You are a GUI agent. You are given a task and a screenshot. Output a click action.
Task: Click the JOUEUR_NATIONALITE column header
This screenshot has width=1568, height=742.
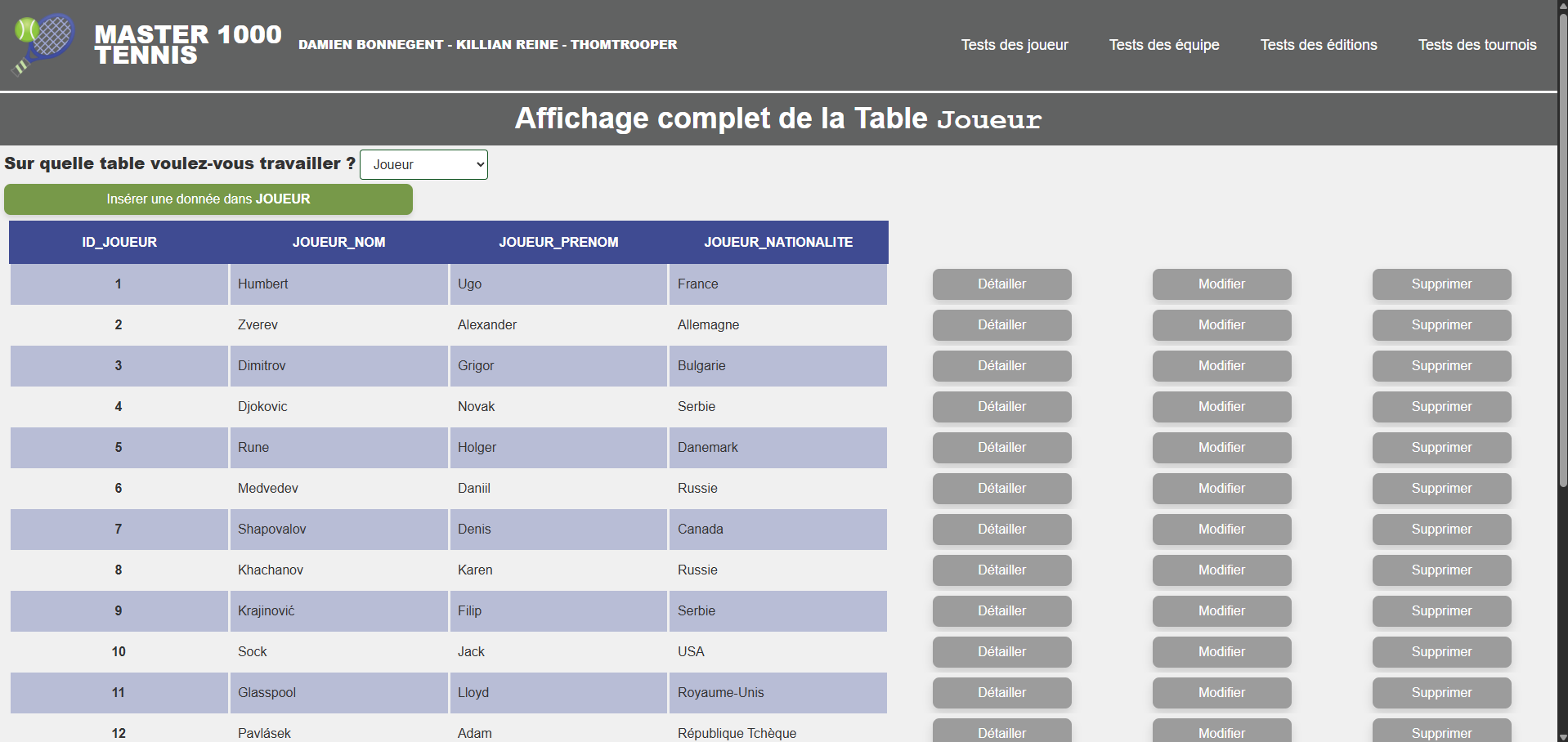tap(778, 242)
